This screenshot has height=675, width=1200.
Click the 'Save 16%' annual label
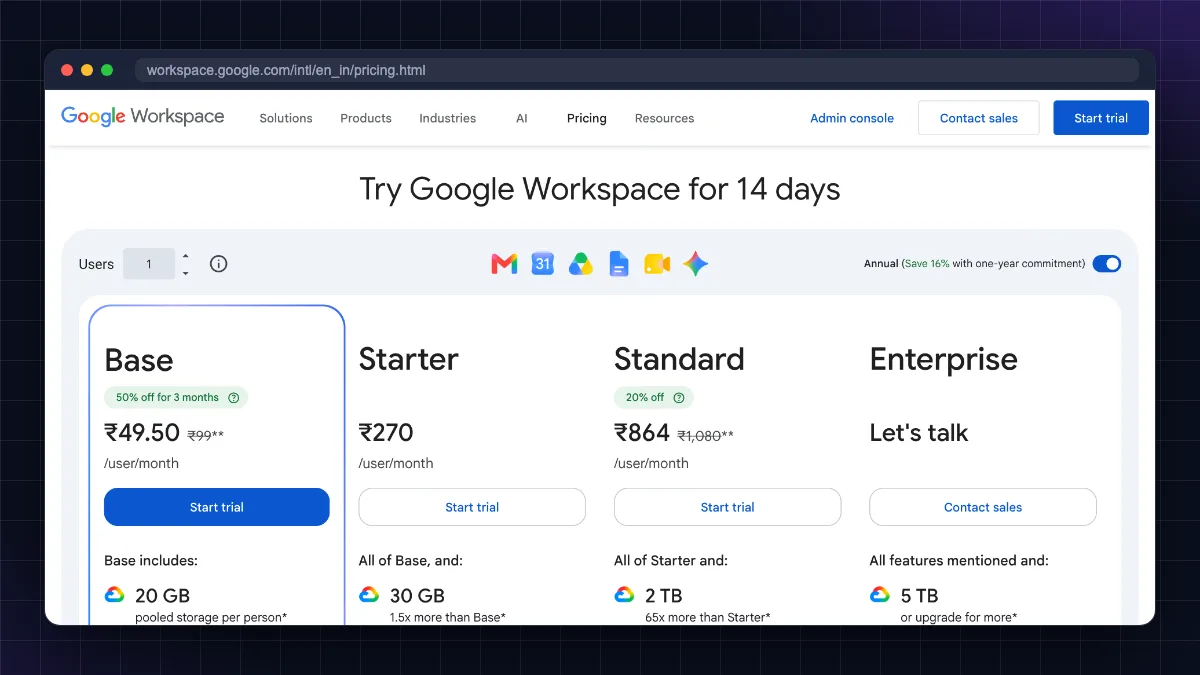click(926, 264)
